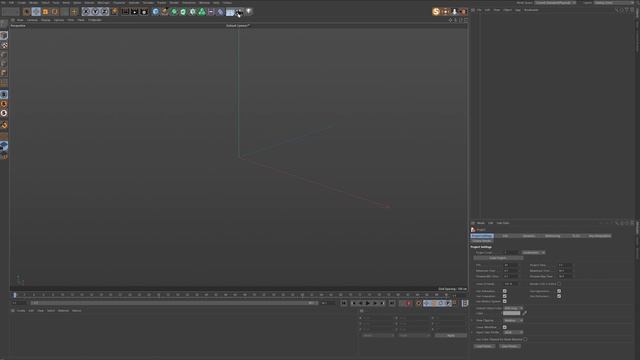640x360 pixels.
Task: Toggle Use Animation checkbox
Action: [504, 291]
